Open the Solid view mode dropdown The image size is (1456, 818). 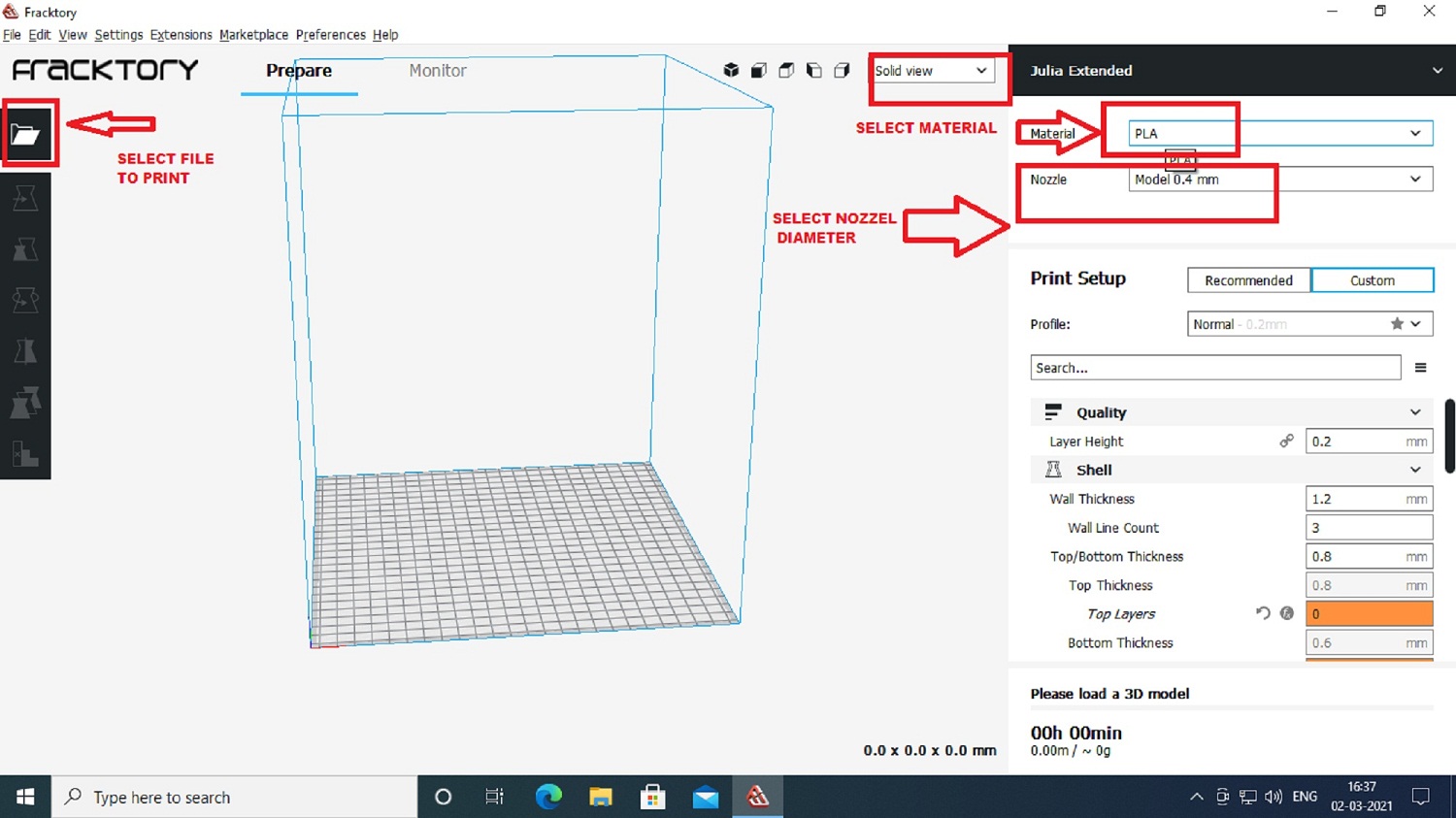click(933, 71)
